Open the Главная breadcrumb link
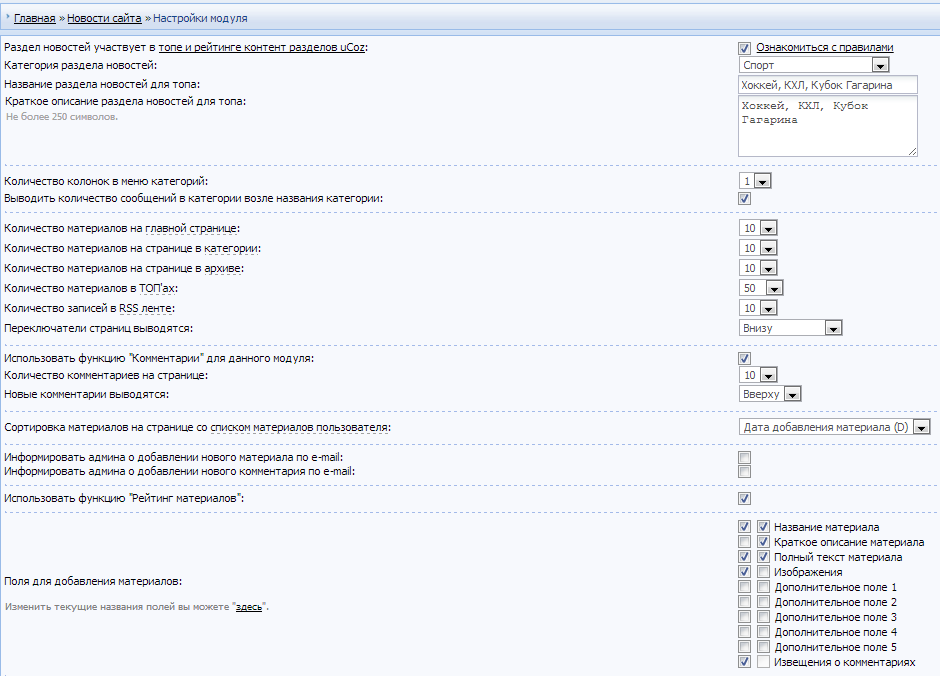This screenshot has width=940, height=676. pos(34,18)
